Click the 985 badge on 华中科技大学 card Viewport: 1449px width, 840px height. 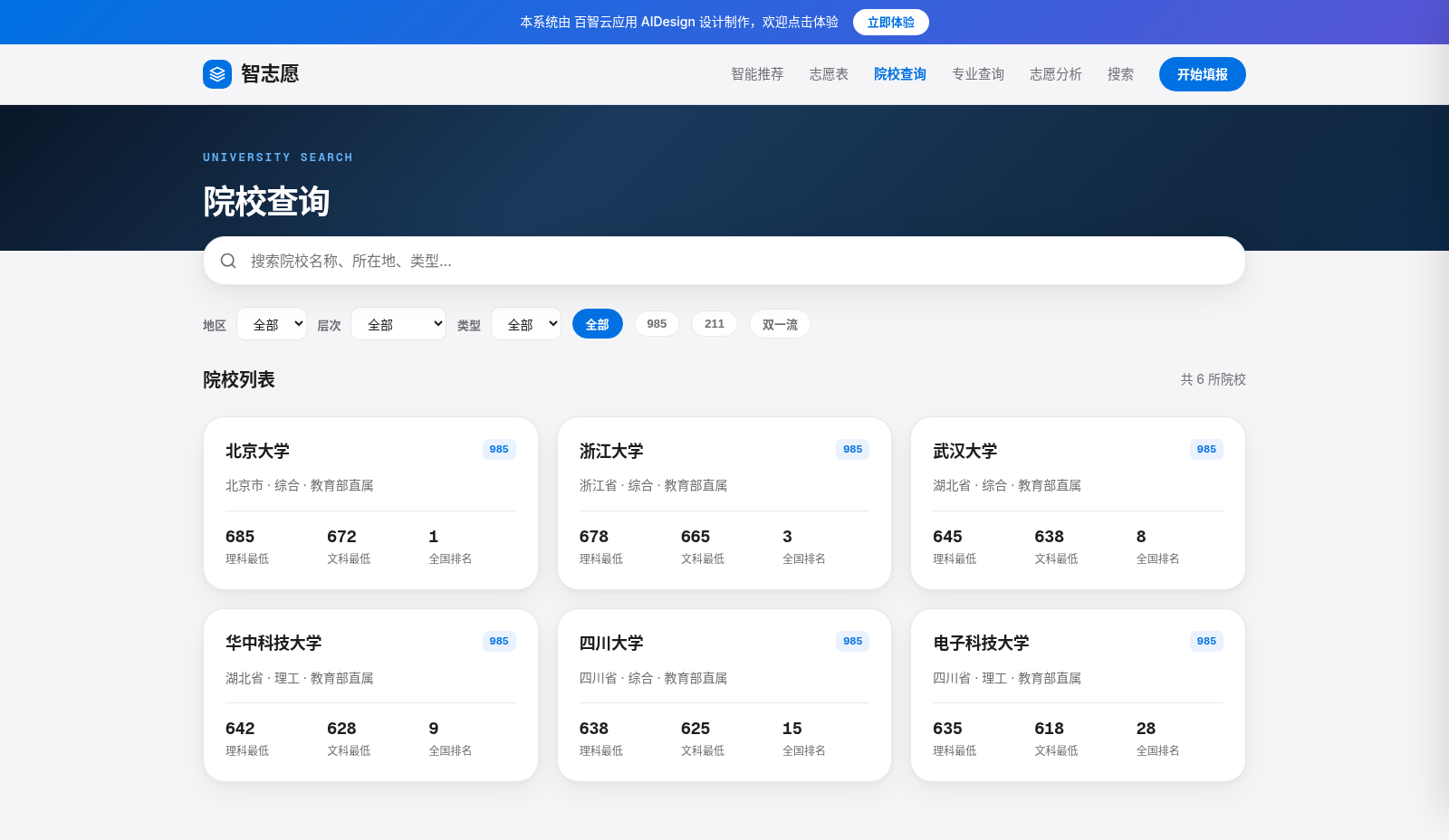click(x=499, y=641)
